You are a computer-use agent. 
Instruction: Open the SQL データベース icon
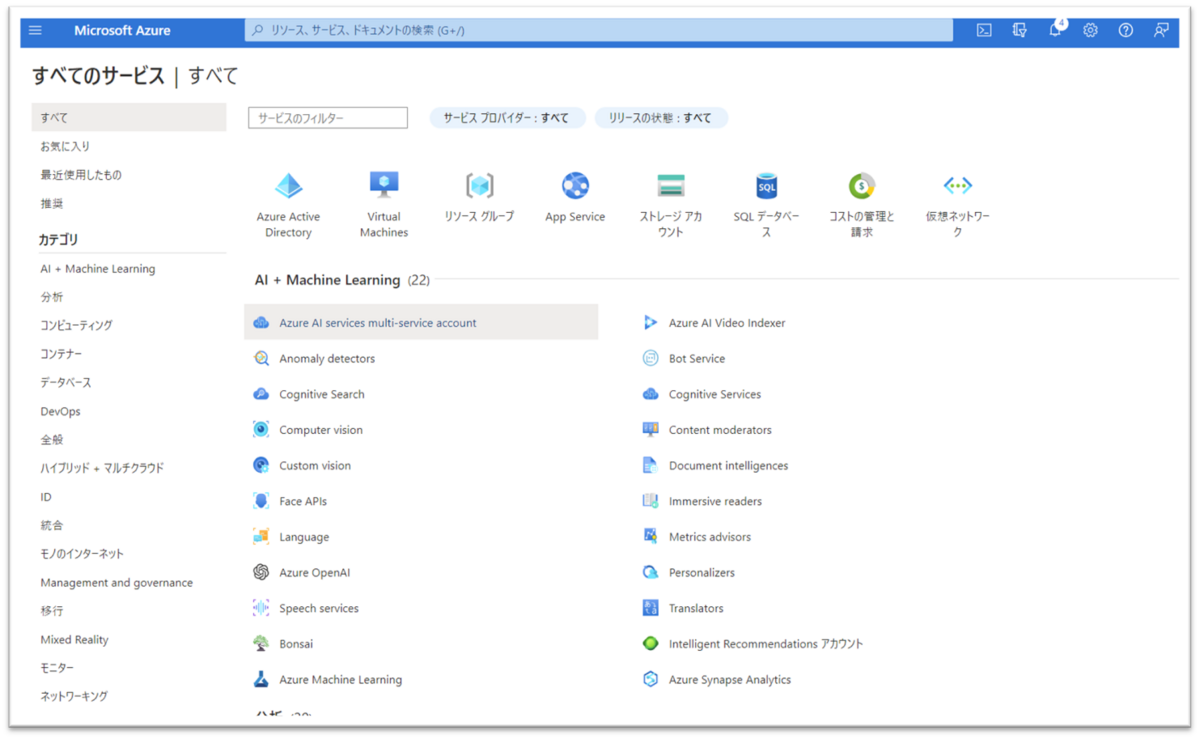(x=766, y=185)
